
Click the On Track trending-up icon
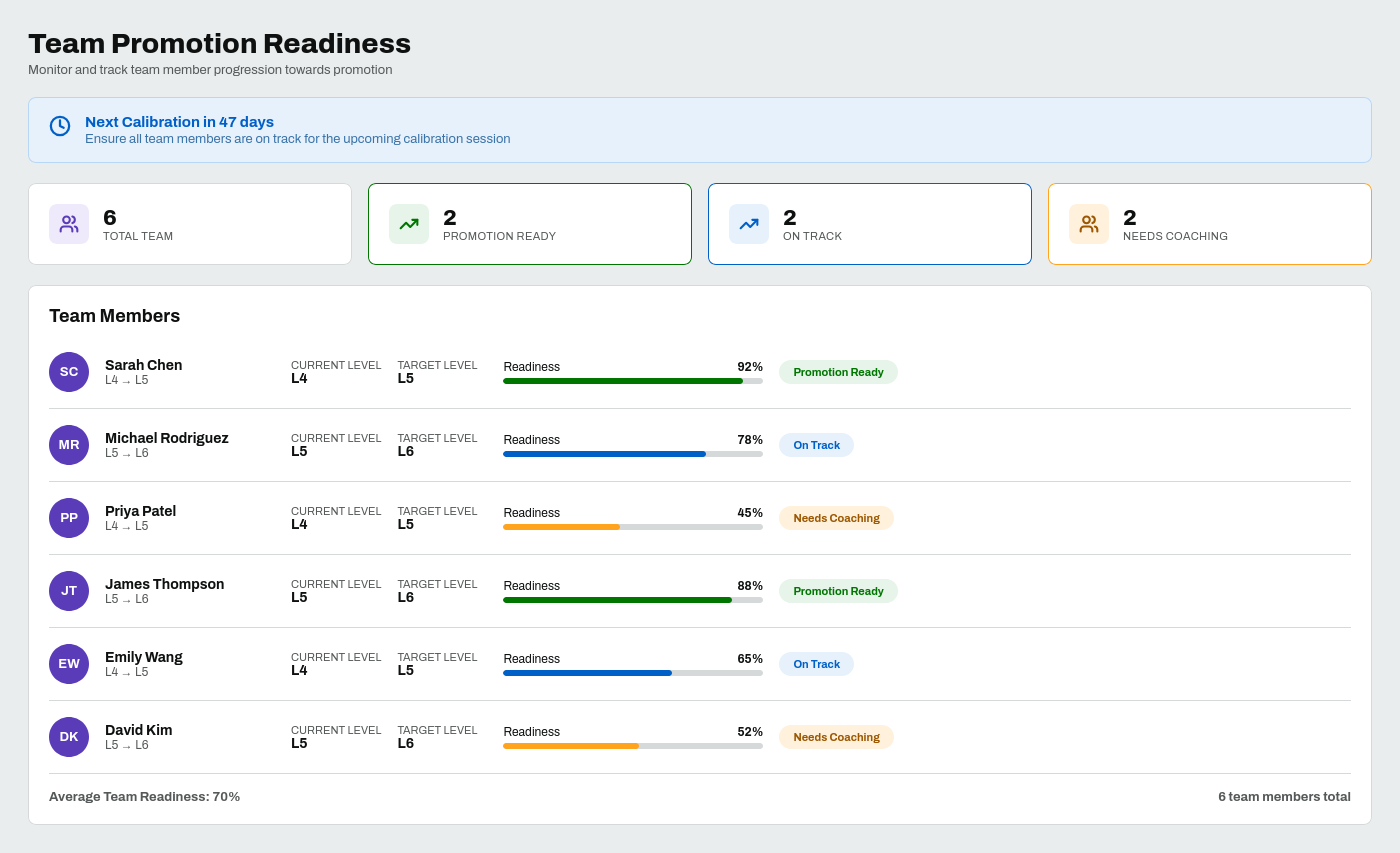[x=749, y=224]
